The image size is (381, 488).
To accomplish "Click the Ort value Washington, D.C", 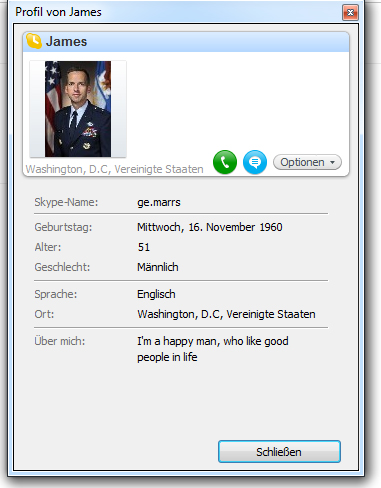I will click(226, 314).
